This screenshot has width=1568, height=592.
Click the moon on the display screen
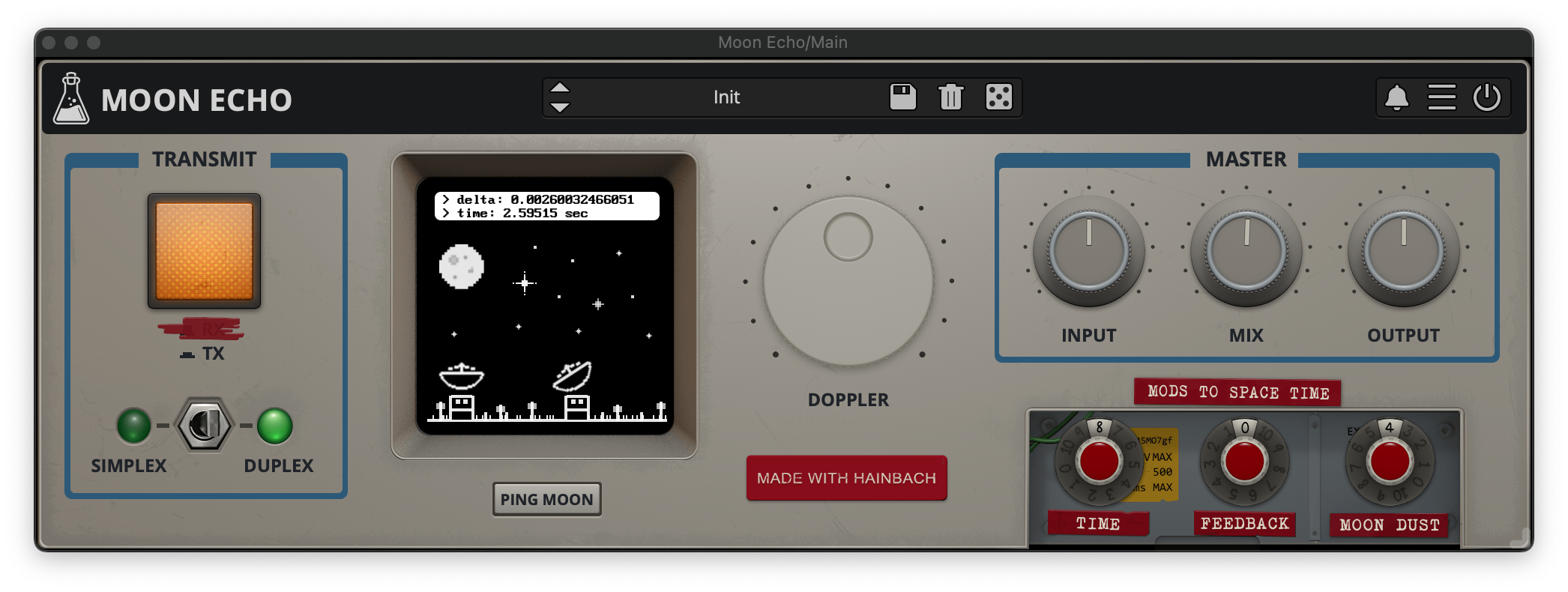click(x=461, y=267)
